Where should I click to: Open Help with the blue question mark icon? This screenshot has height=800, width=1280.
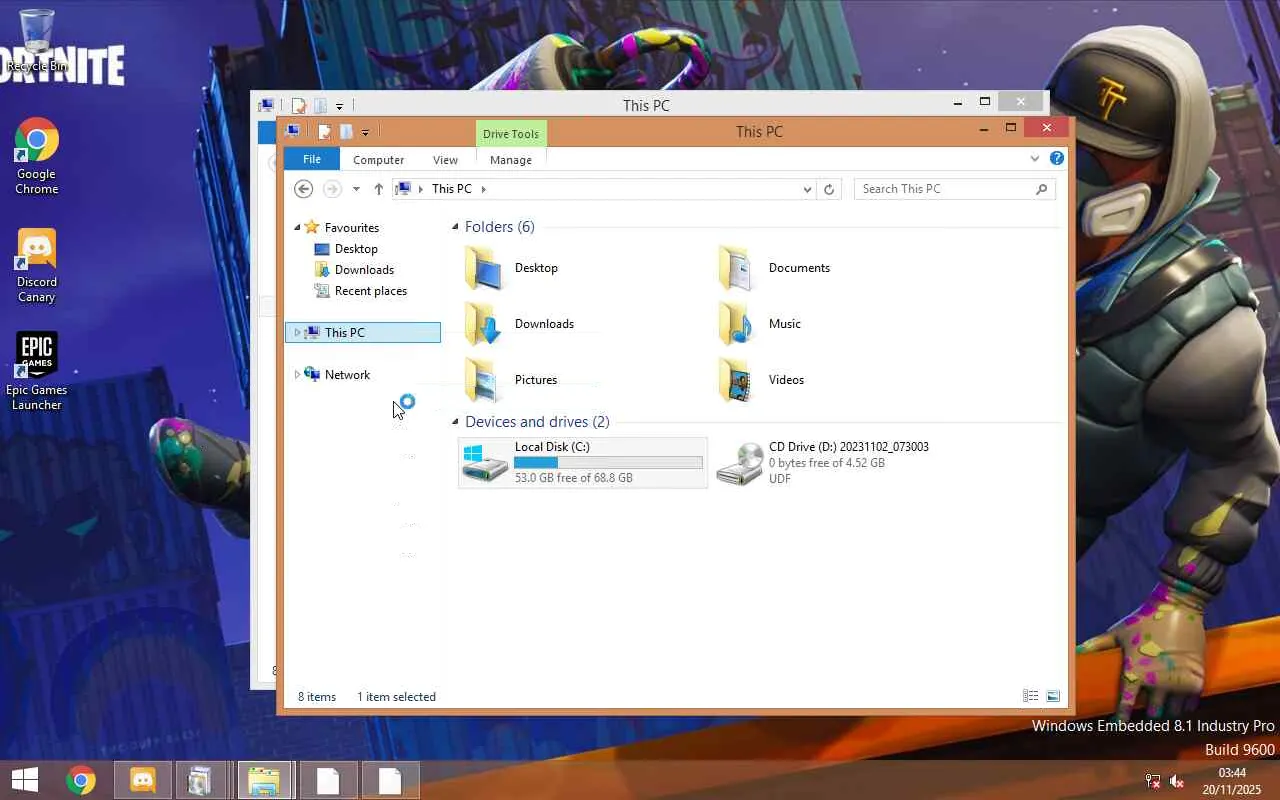tap(1057, 158)
